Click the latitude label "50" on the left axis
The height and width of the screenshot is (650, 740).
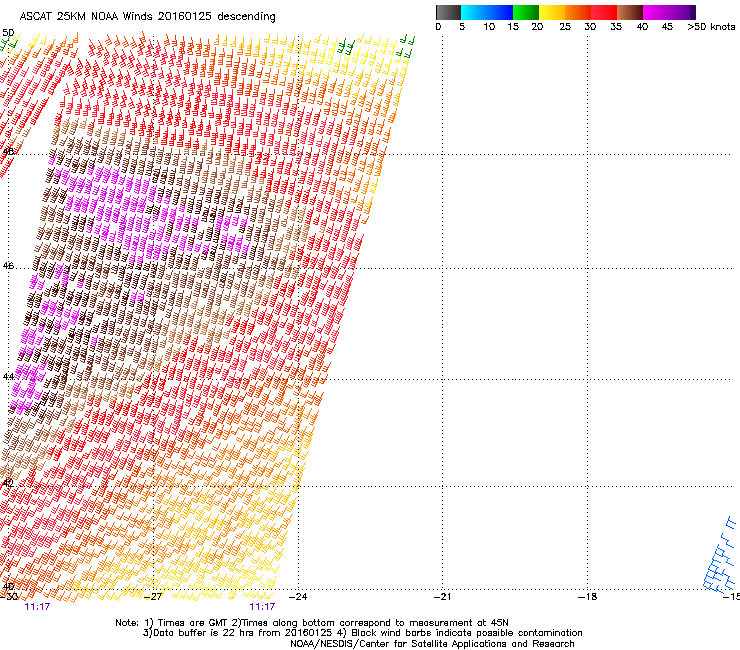click(x=8, y=33)
